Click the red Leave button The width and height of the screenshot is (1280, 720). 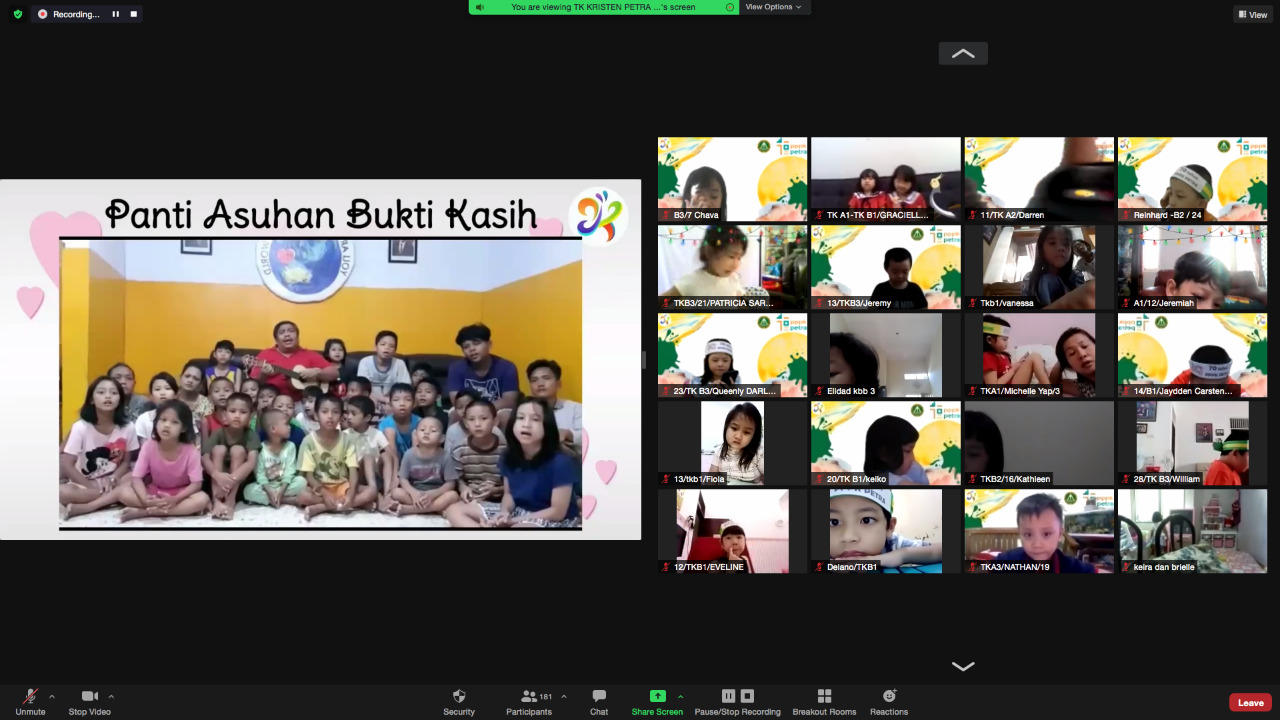1250,702
